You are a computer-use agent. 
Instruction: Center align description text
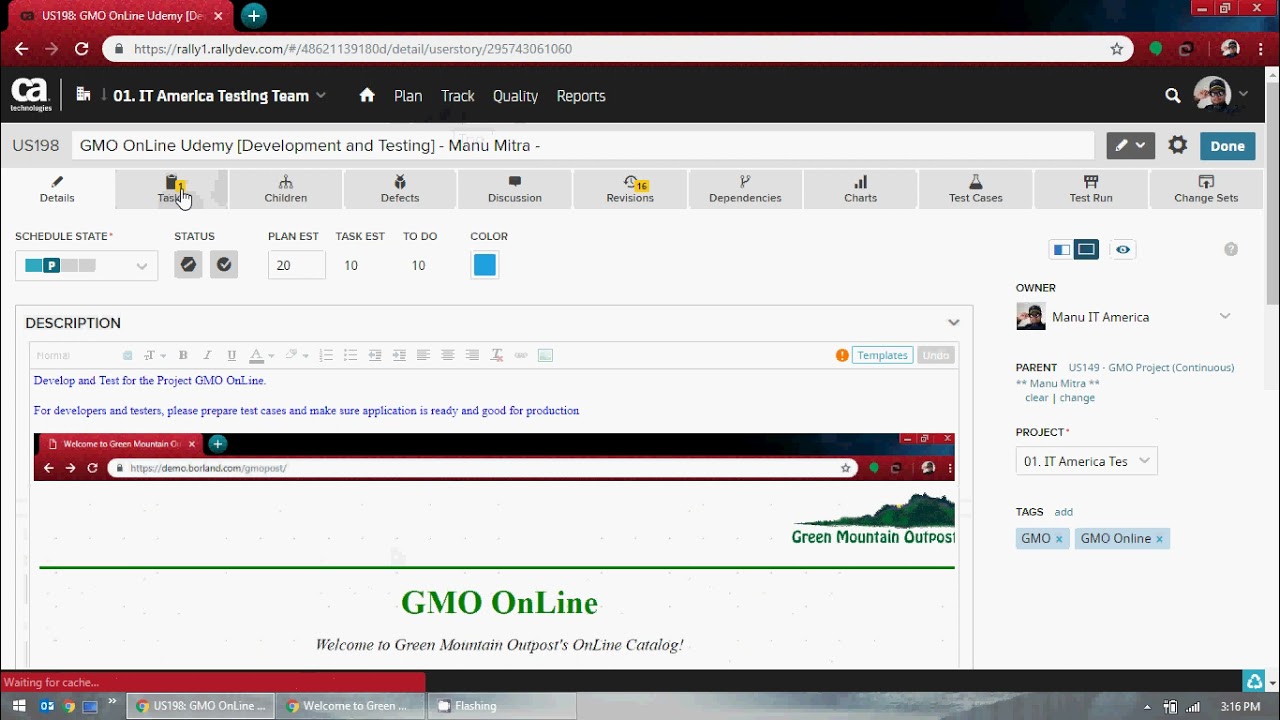[x=447, y=355]
